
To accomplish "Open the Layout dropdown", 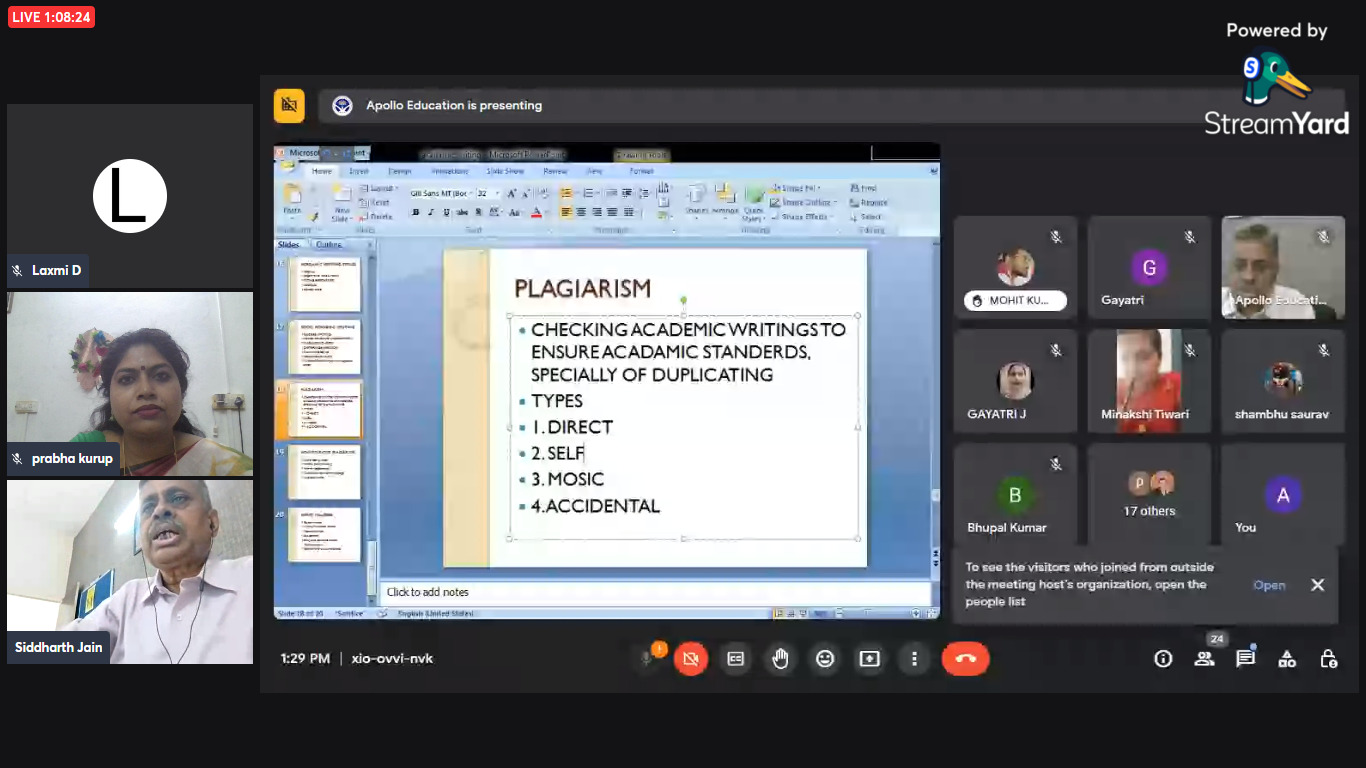I will 379,188.
